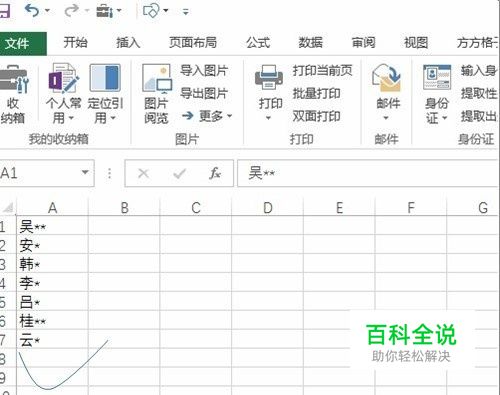Select column A header
This screenshot has height=395, width=500.
[52, 208]
